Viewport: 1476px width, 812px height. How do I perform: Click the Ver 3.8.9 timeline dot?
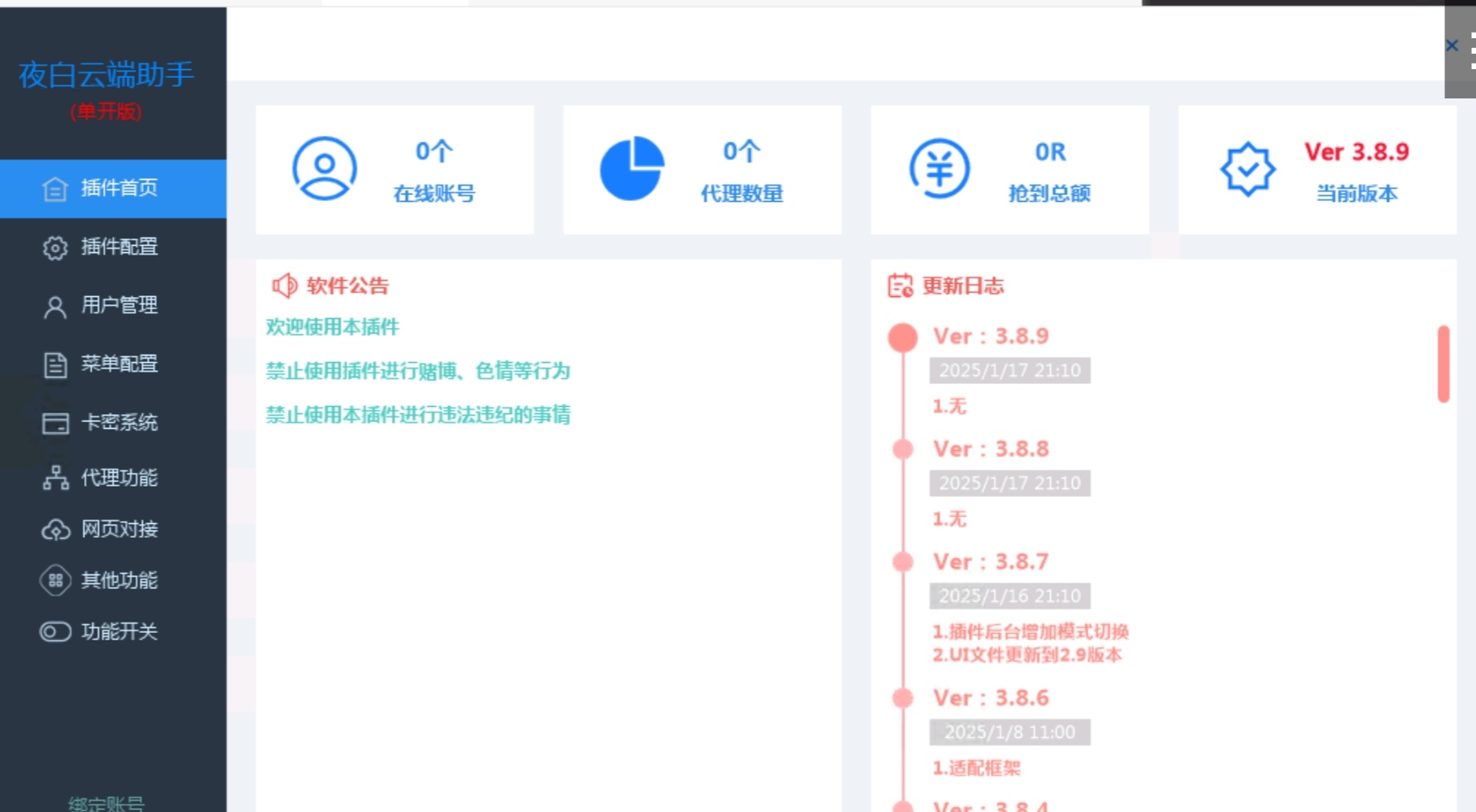coord(902,337)
